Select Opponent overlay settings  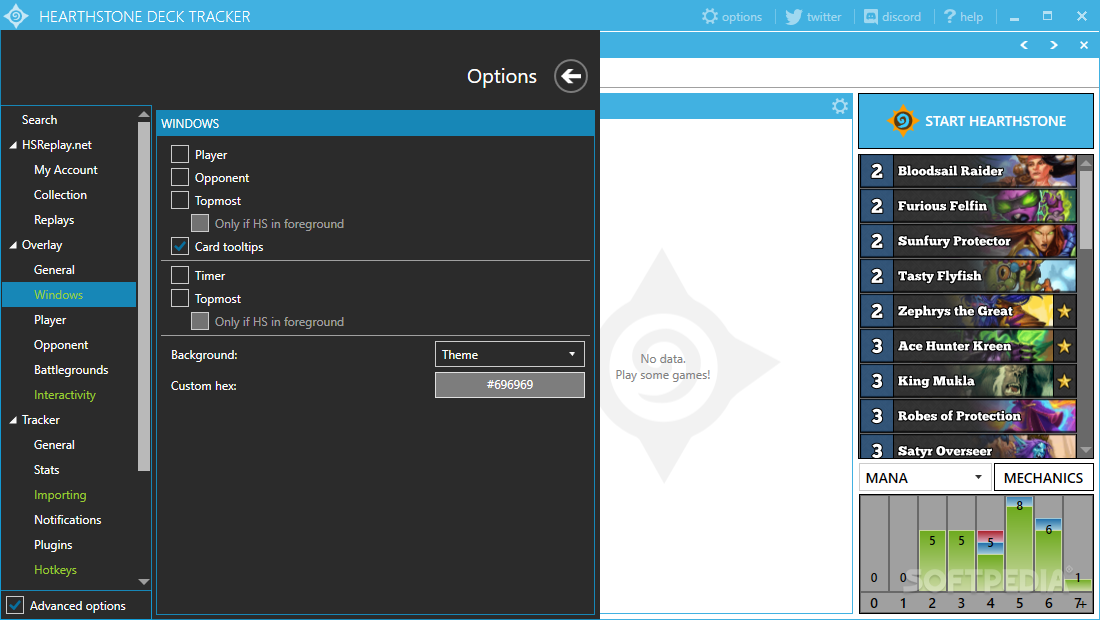[x=61, y=345]
